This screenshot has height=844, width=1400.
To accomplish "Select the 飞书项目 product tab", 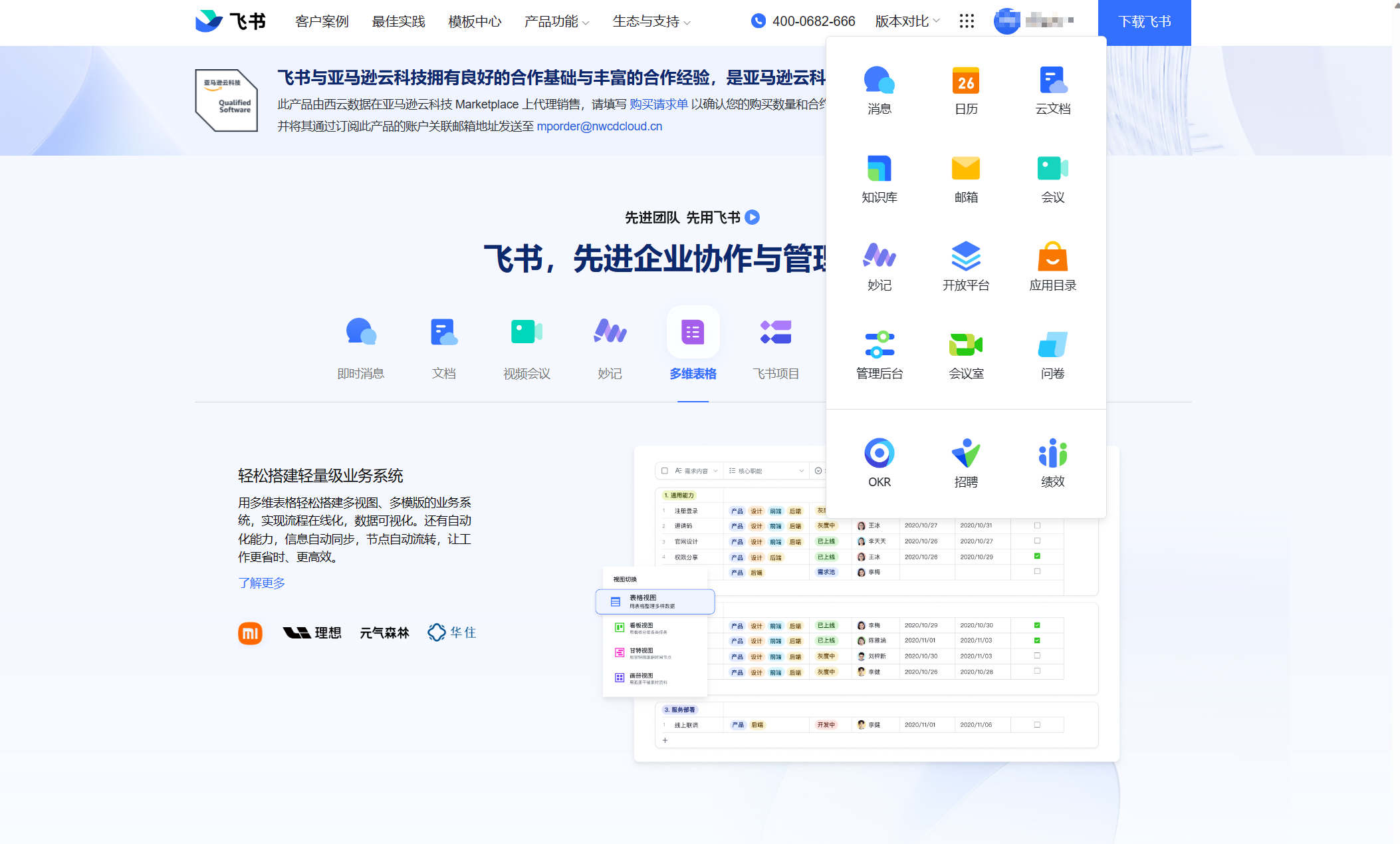I will (776, 349).
